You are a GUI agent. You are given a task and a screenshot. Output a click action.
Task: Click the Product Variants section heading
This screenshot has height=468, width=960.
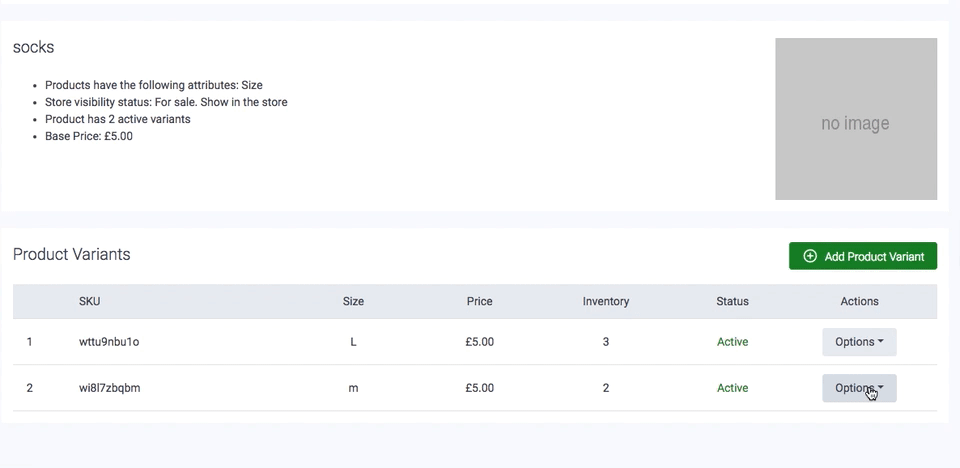pos(72,255)
